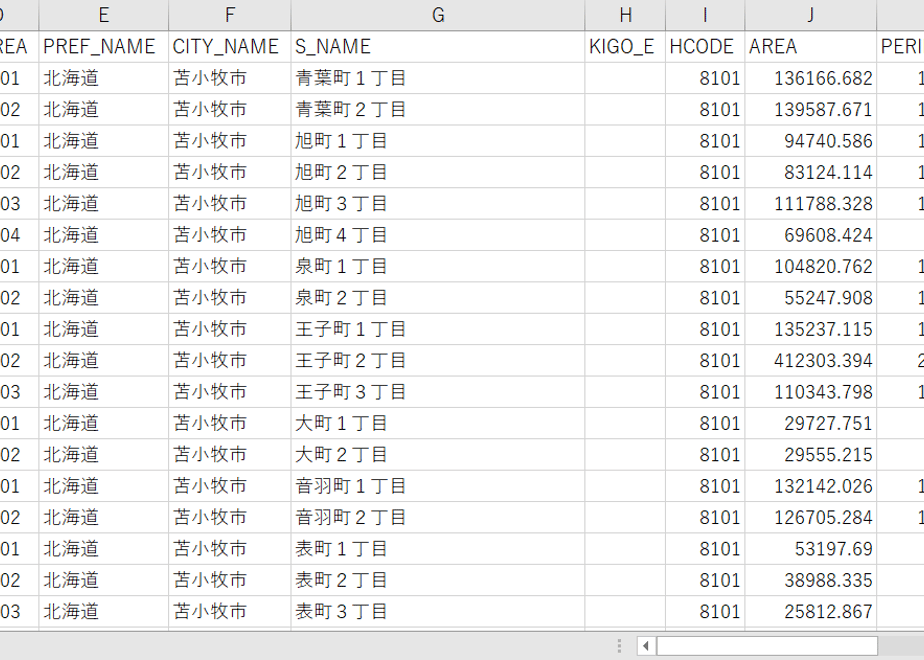Screen dimensions: 924x660
Task: Click area value 412303.394
Action: pyautogui.click(x=811, y=361)
